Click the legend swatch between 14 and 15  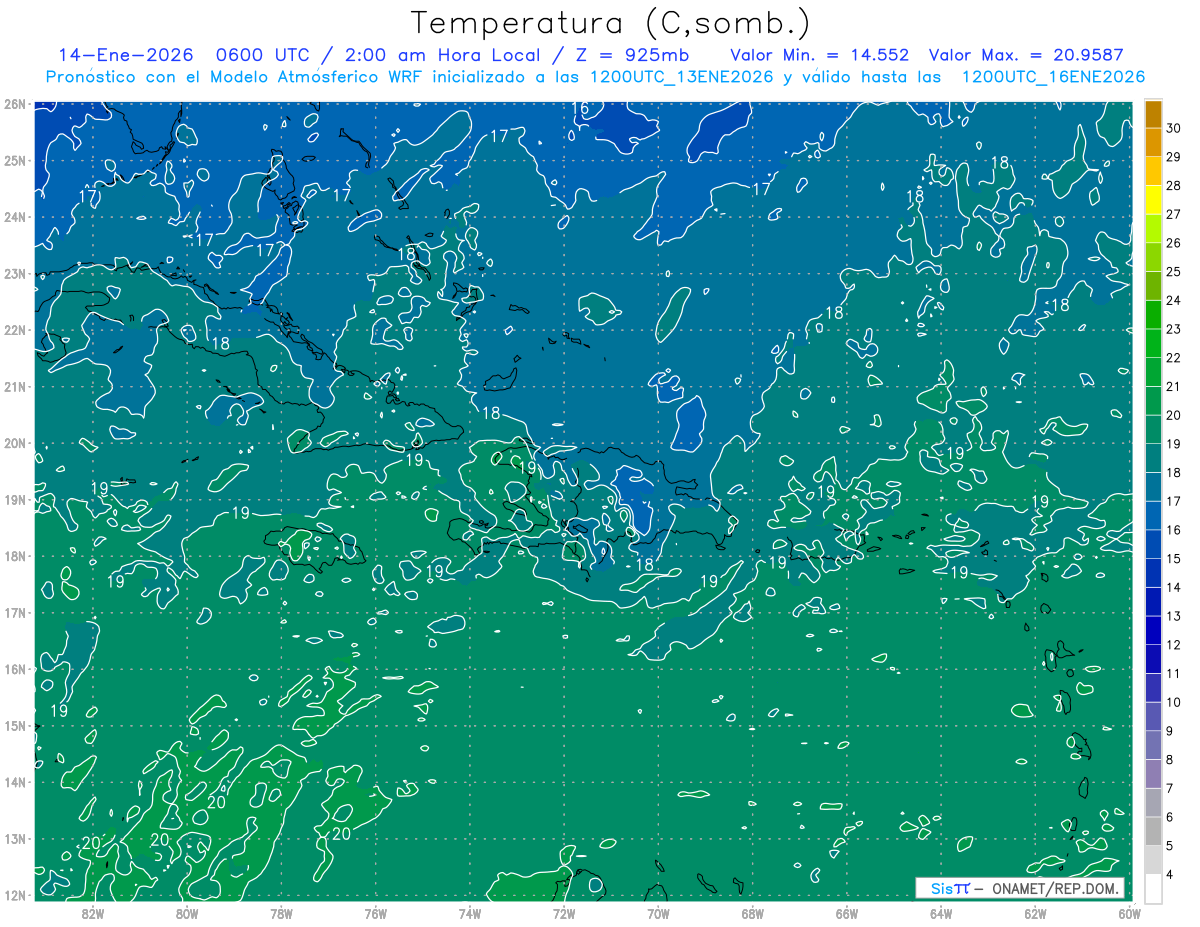click(1153, 573)
